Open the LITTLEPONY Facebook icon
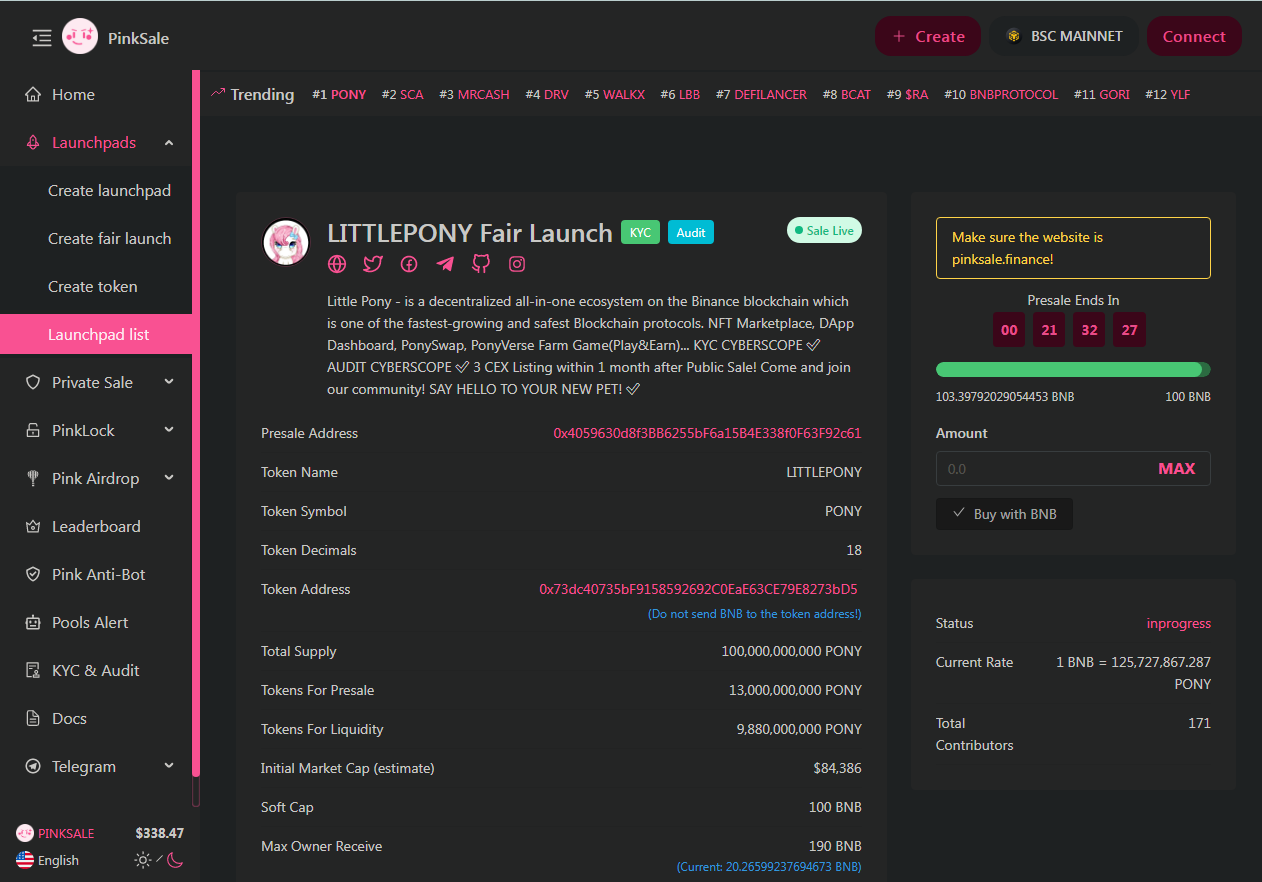1262x882 pixels. point(409,264)
